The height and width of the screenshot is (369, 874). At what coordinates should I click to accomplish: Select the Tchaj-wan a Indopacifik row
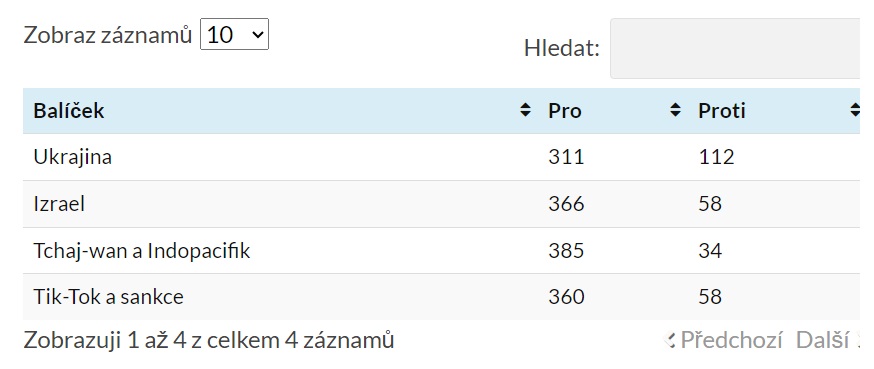441,251
